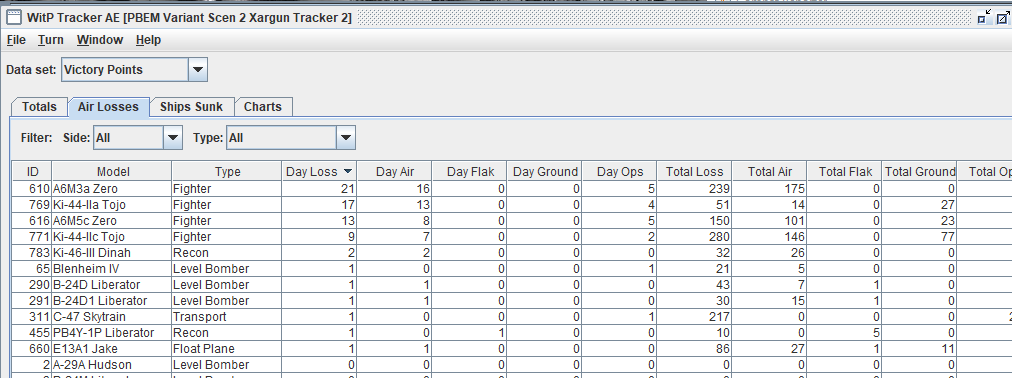Image resolution: width=1012 pixels, height=378 pixels.
Task: Click Total Flak value 5 for PB4Y-1P
Action: 845,333
